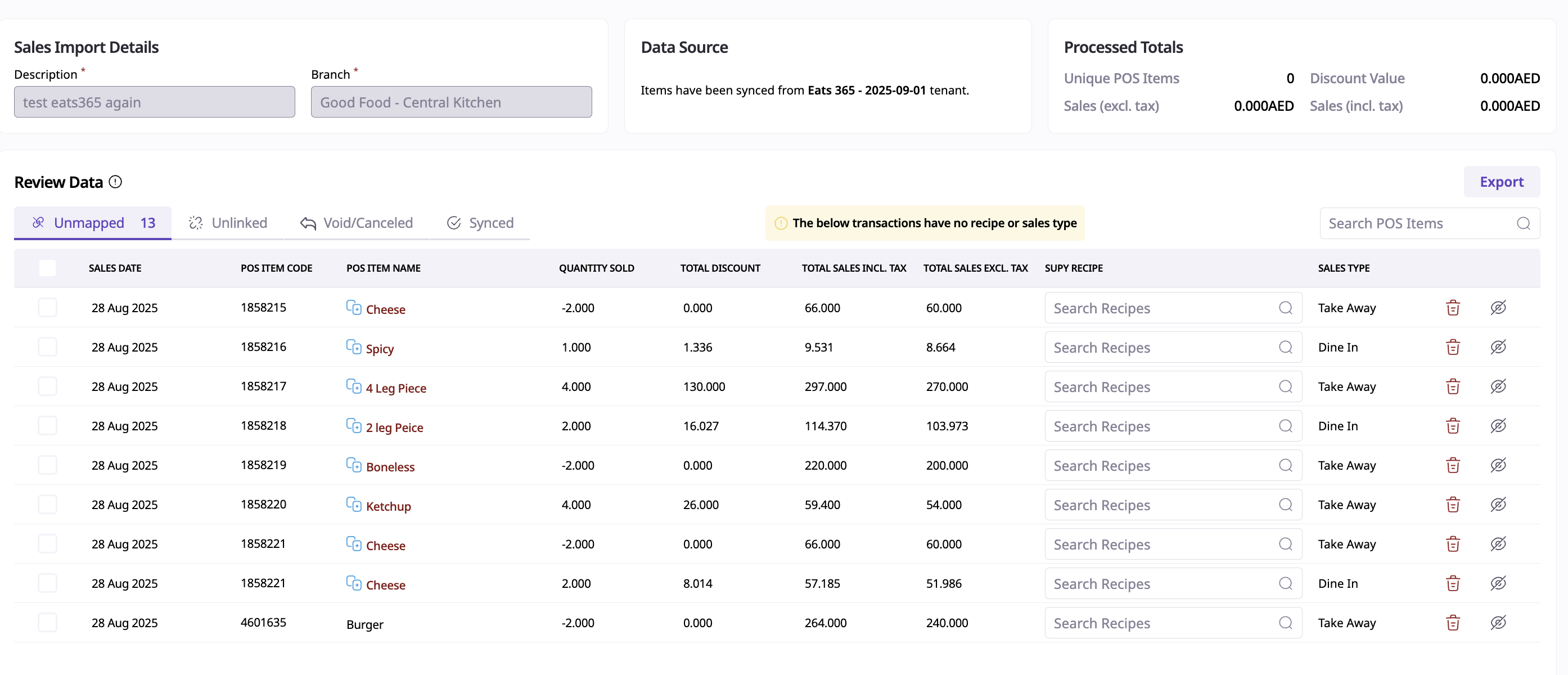Delete the 1858215 Cheese row

click(1452, 308)
